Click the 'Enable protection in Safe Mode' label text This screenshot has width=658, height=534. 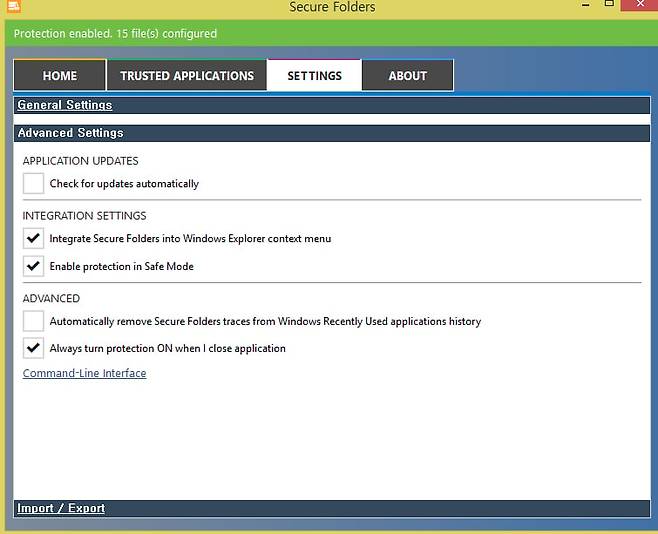[x=121, y=267]
